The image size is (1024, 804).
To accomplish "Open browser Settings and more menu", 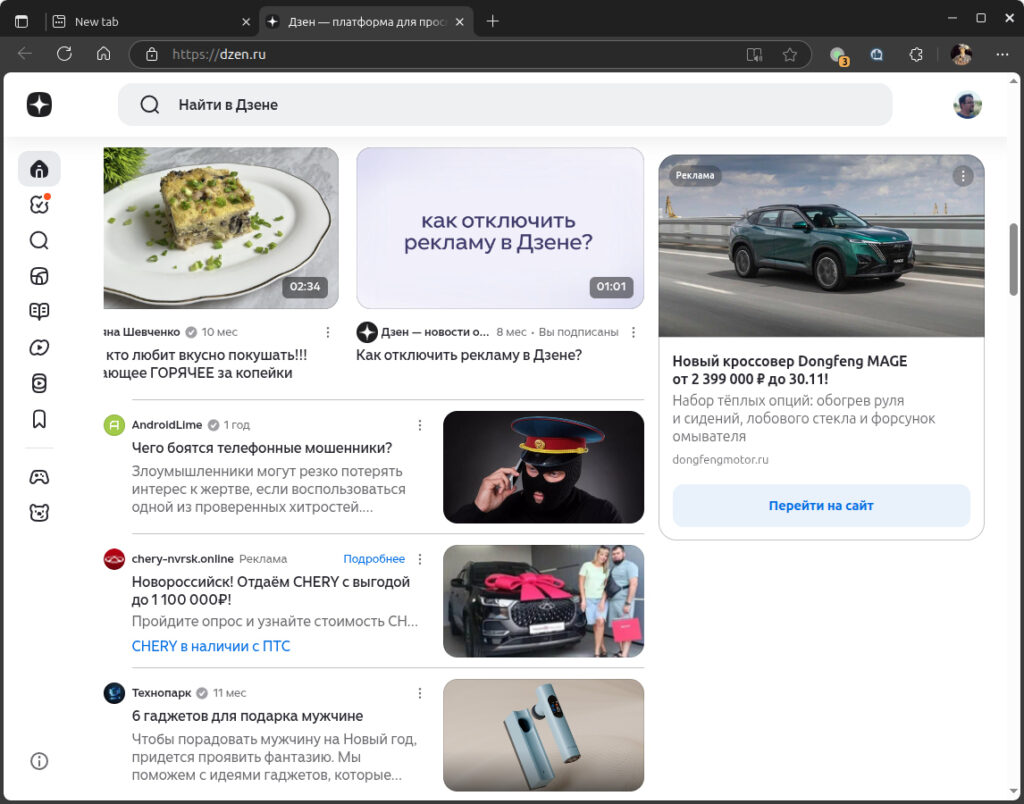I will click(1002, 54).
